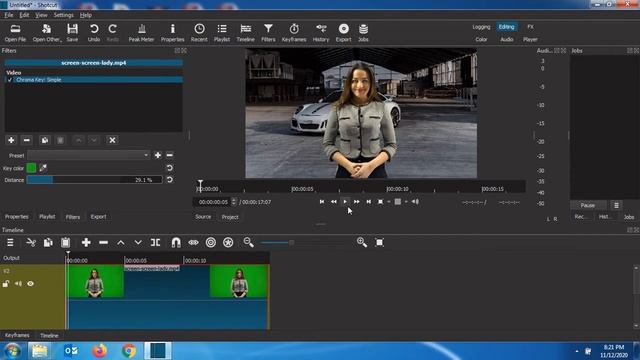Reset the Distance parameter
This screenshot has height=360, width=640.
(170, 180)
